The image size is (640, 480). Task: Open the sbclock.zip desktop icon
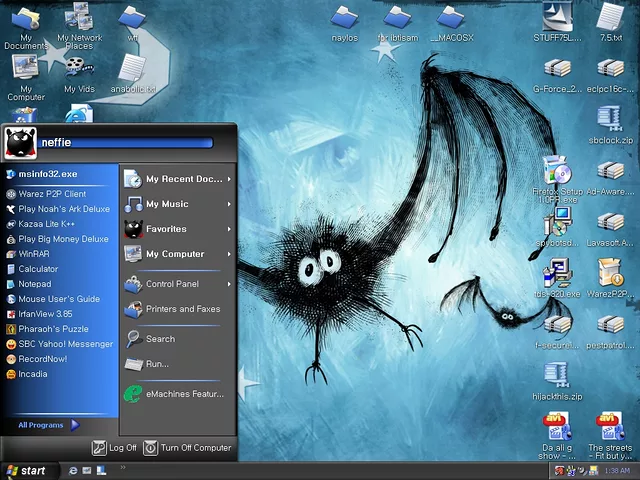610,121
